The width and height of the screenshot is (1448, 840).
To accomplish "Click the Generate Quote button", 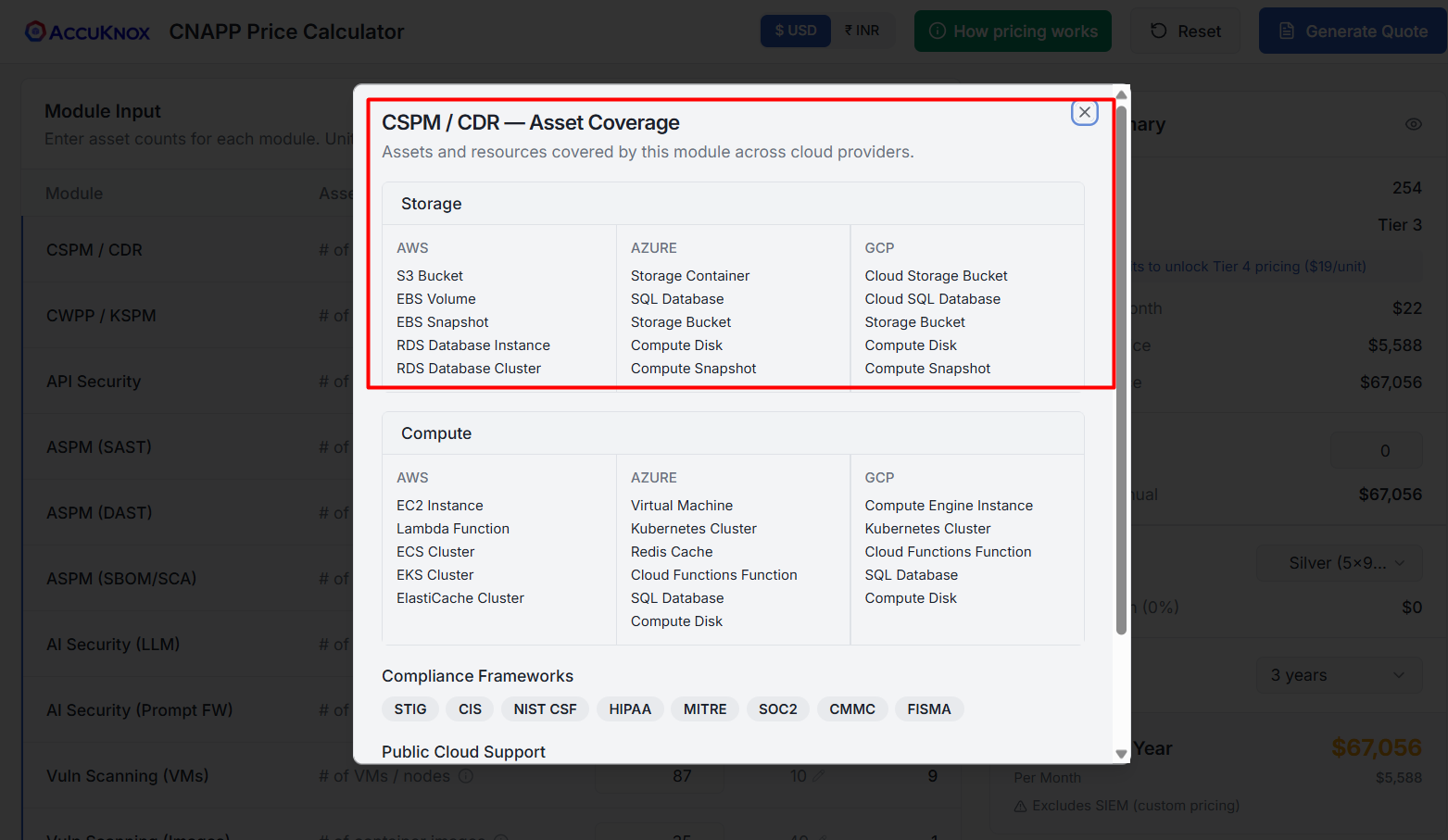I will point(1354,31).
